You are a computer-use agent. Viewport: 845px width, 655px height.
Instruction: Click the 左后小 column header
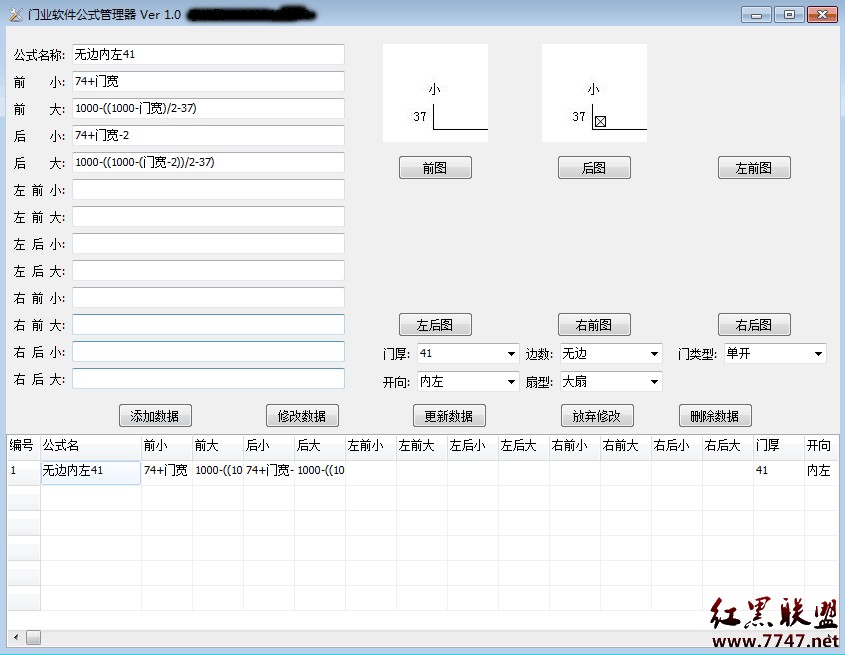click(x=473, y=446)
